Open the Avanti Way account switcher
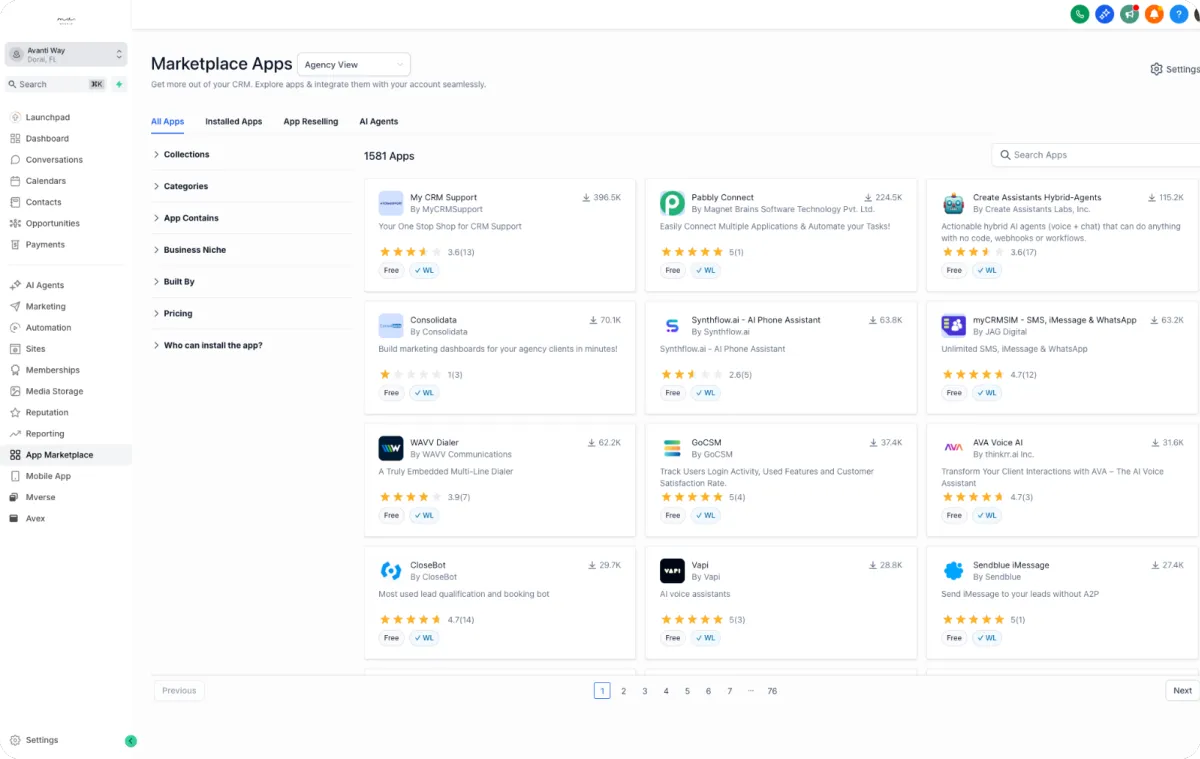 (x=66, y=54)
